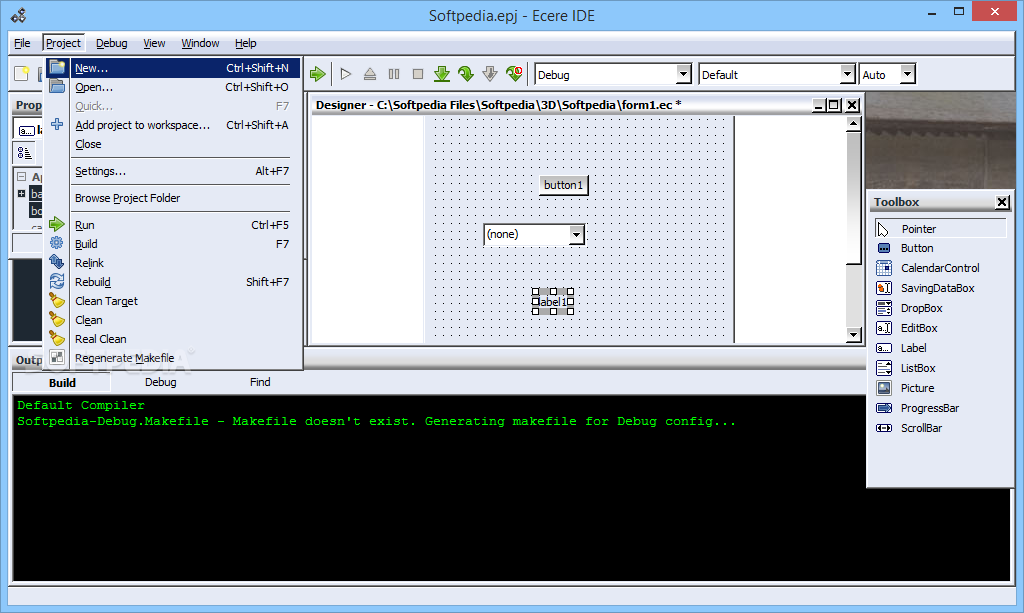This screenshot has width=1024, height=613.
Task: Select Settings... from the Project menu
Action: point(174,171)
